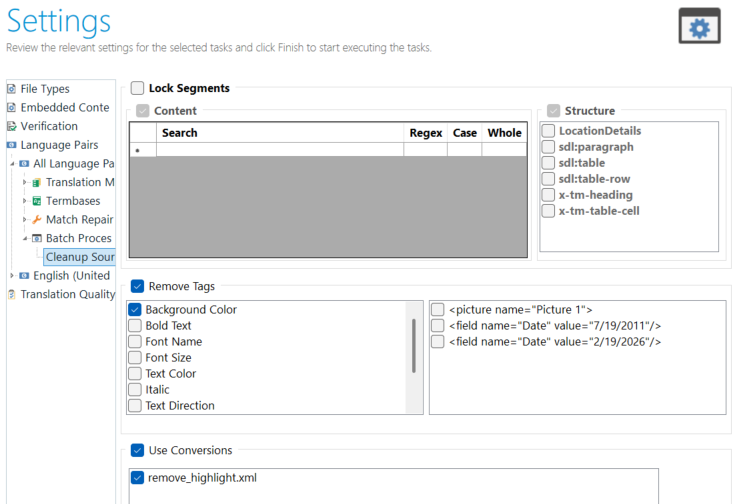Viewport: 737px width, 504px height.
Task: Click the Search column header
Action: [x=280, y=133]
